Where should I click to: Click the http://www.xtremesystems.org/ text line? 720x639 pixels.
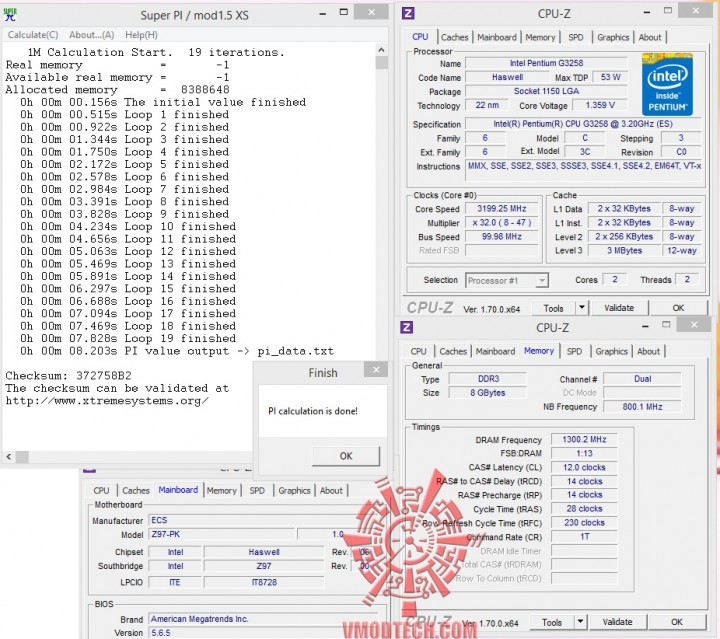click(107, 401)
